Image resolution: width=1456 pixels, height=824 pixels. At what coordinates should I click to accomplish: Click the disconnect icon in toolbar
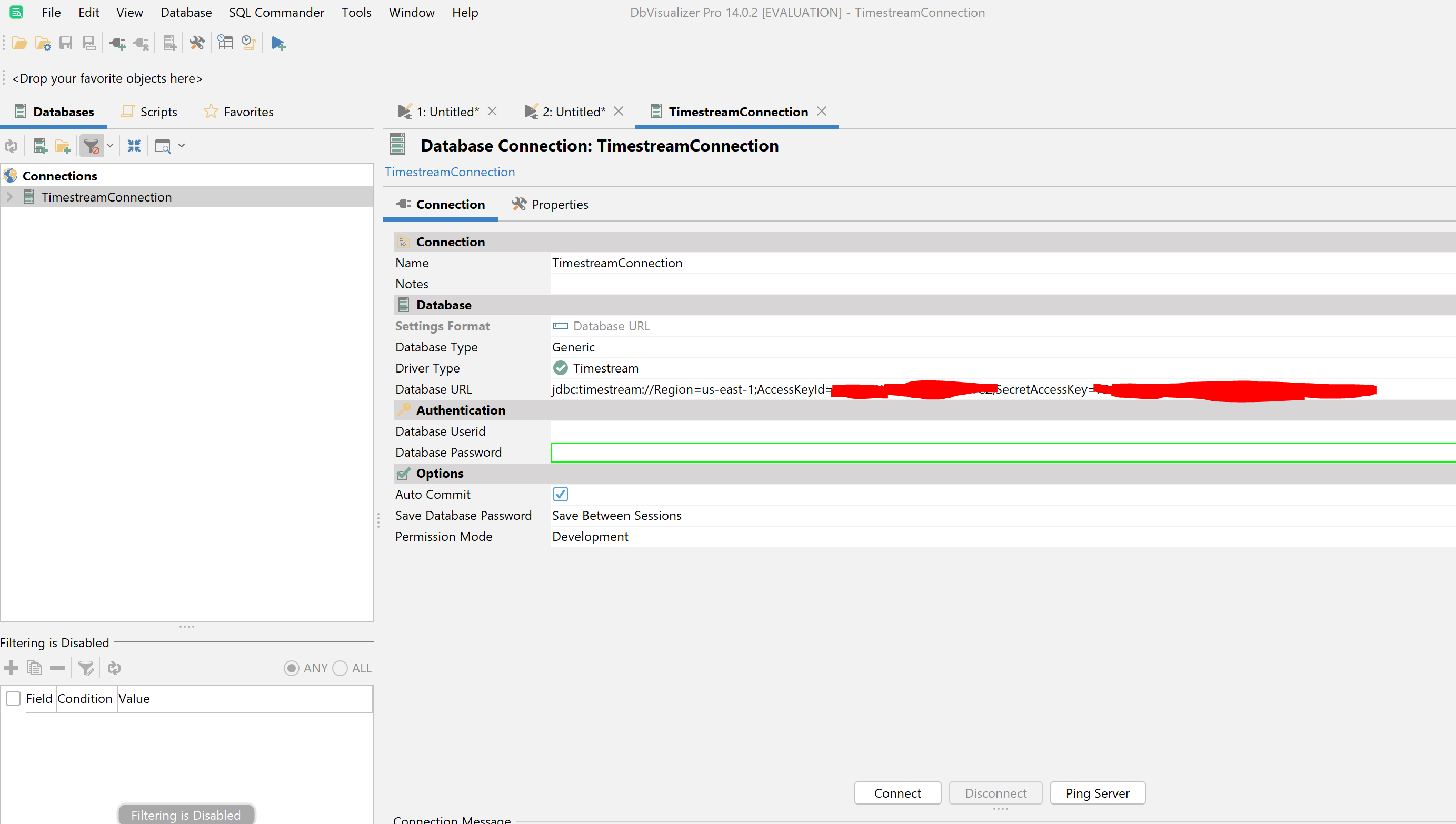(141, 43)
